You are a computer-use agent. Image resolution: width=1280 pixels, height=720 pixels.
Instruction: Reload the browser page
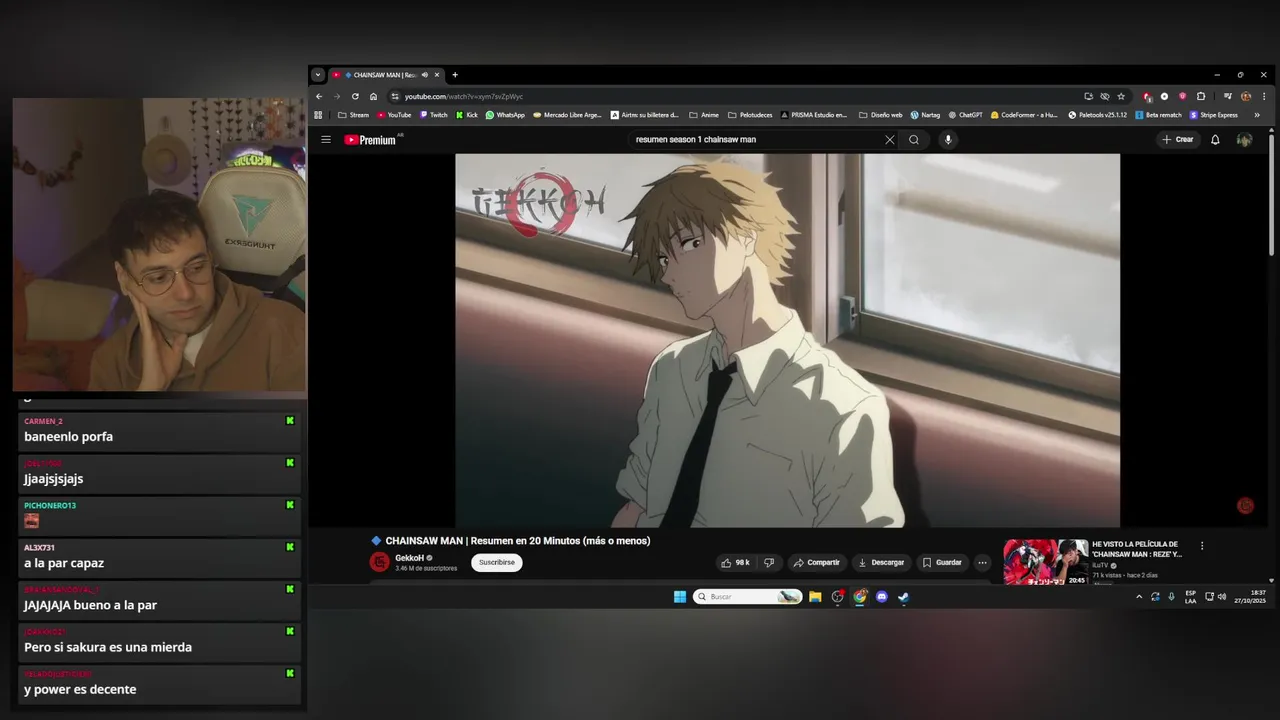(x=355, y=97)
